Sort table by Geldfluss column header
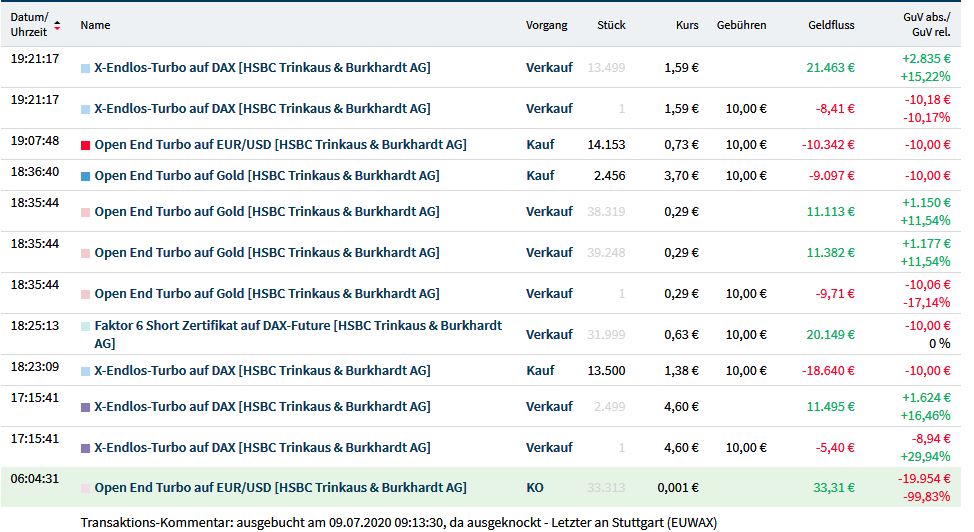Screen dimensions: 974x532 (831, 25)
